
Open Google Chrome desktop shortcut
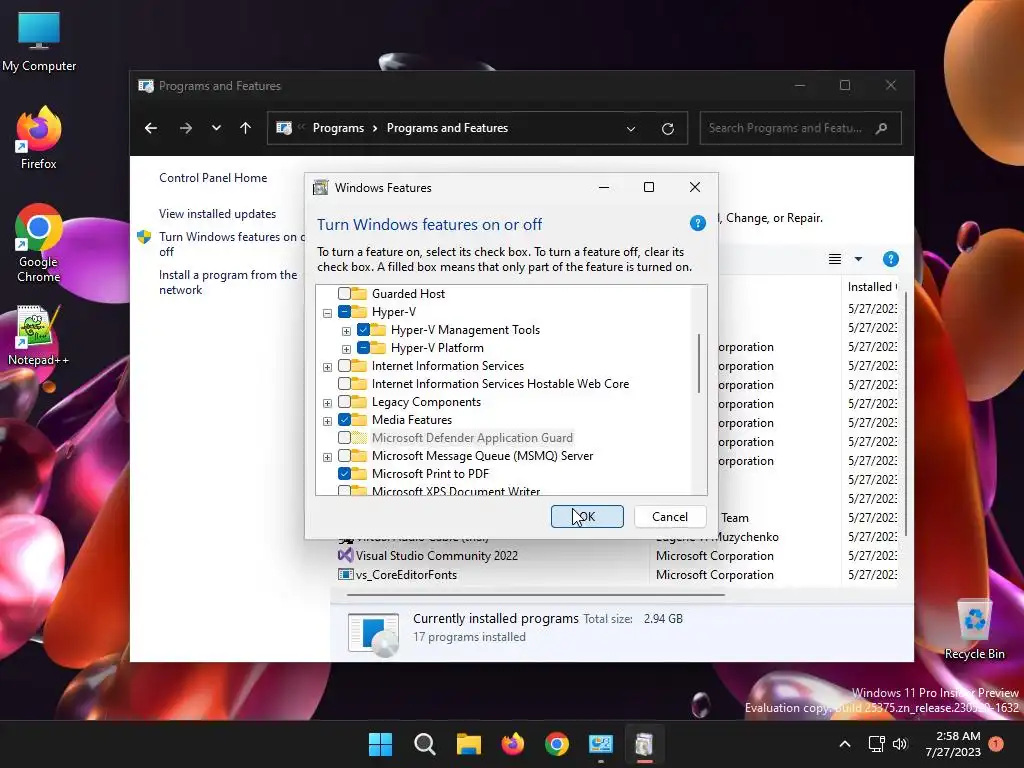pos(39,243)
